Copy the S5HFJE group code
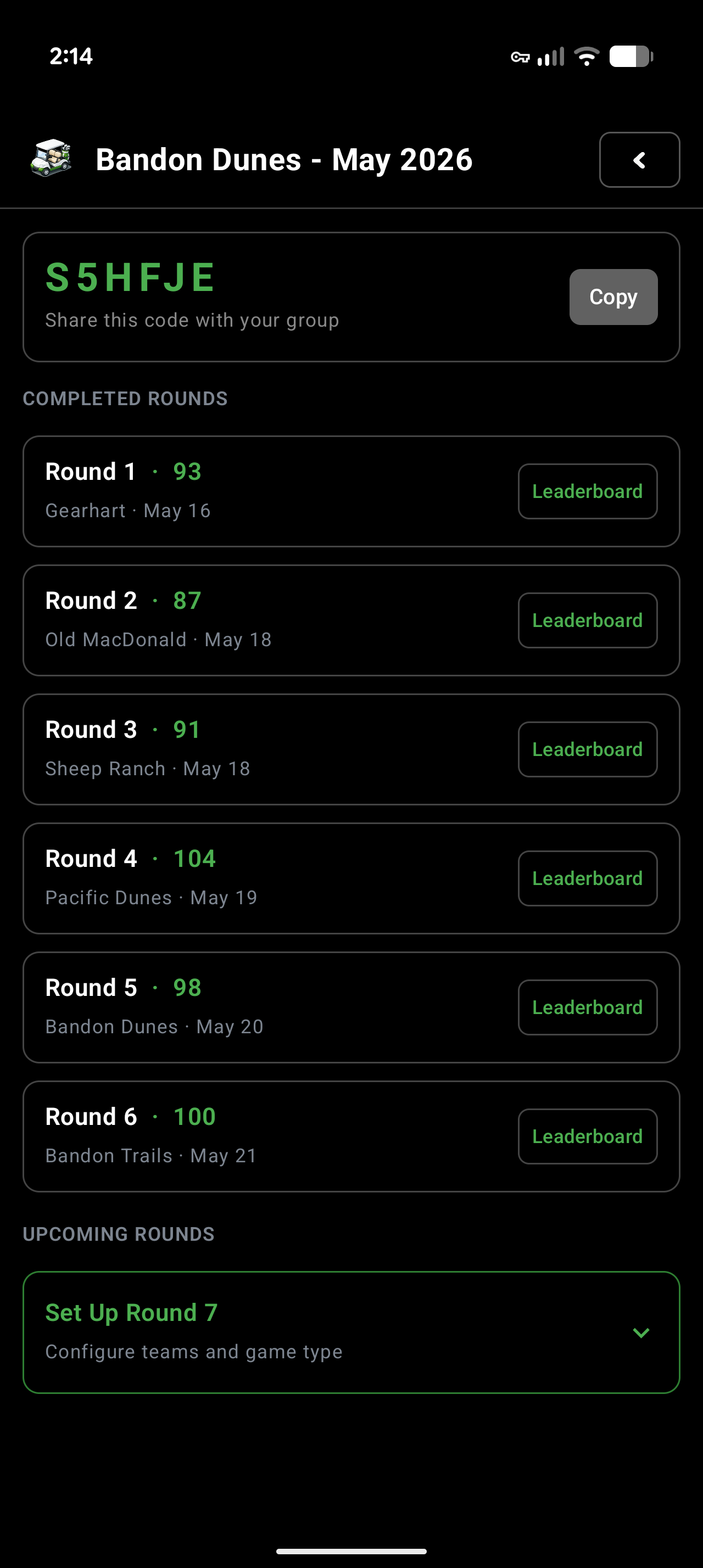Image resolution: width=703 pixels, height=1568 pixels. click(613, 296)
